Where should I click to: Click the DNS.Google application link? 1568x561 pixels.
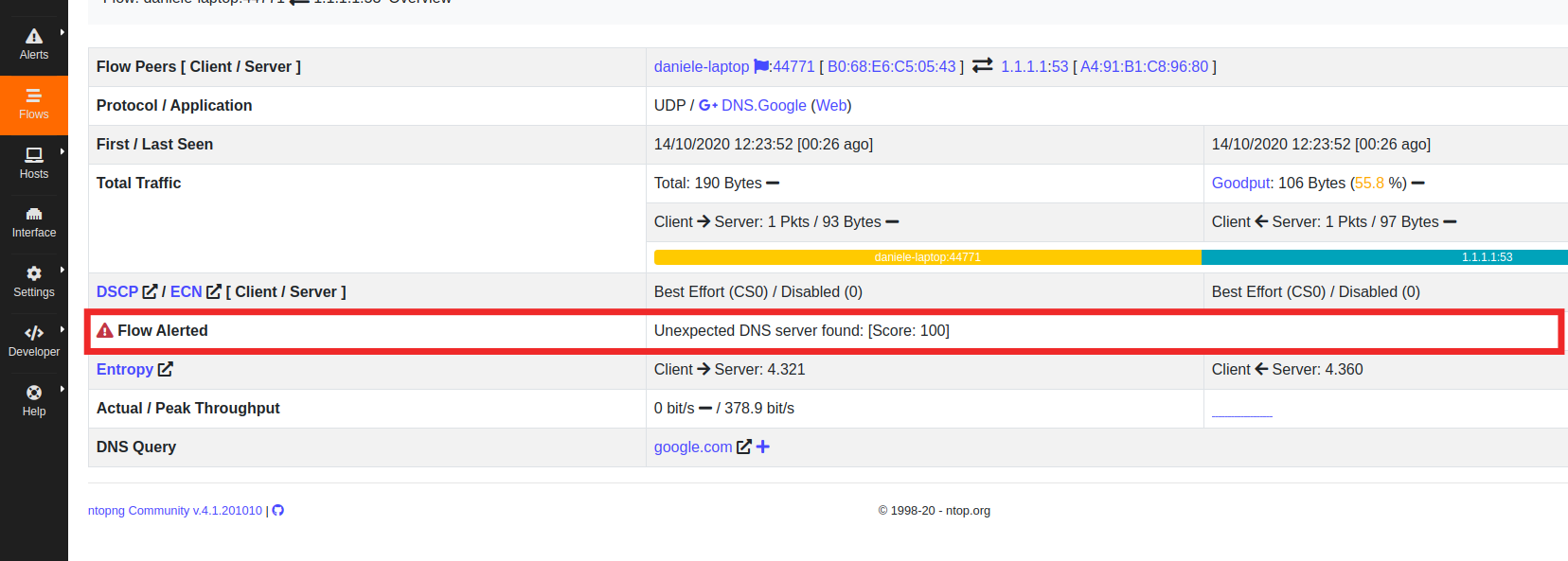[764, 105]
